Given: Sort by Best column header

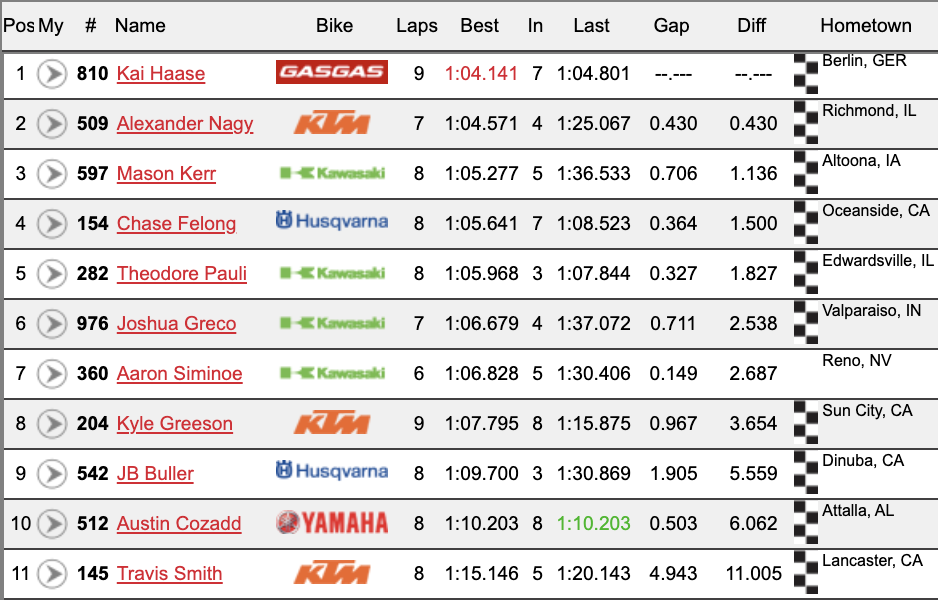Looking at the screenshot, I should (x=479, y=26).
